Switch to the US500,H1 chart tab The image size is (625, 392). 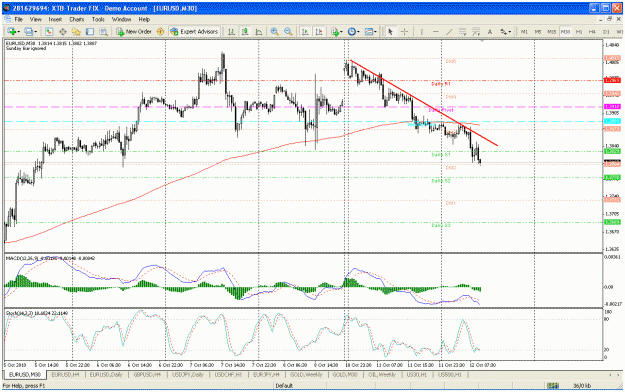click(x=450, y=375)
